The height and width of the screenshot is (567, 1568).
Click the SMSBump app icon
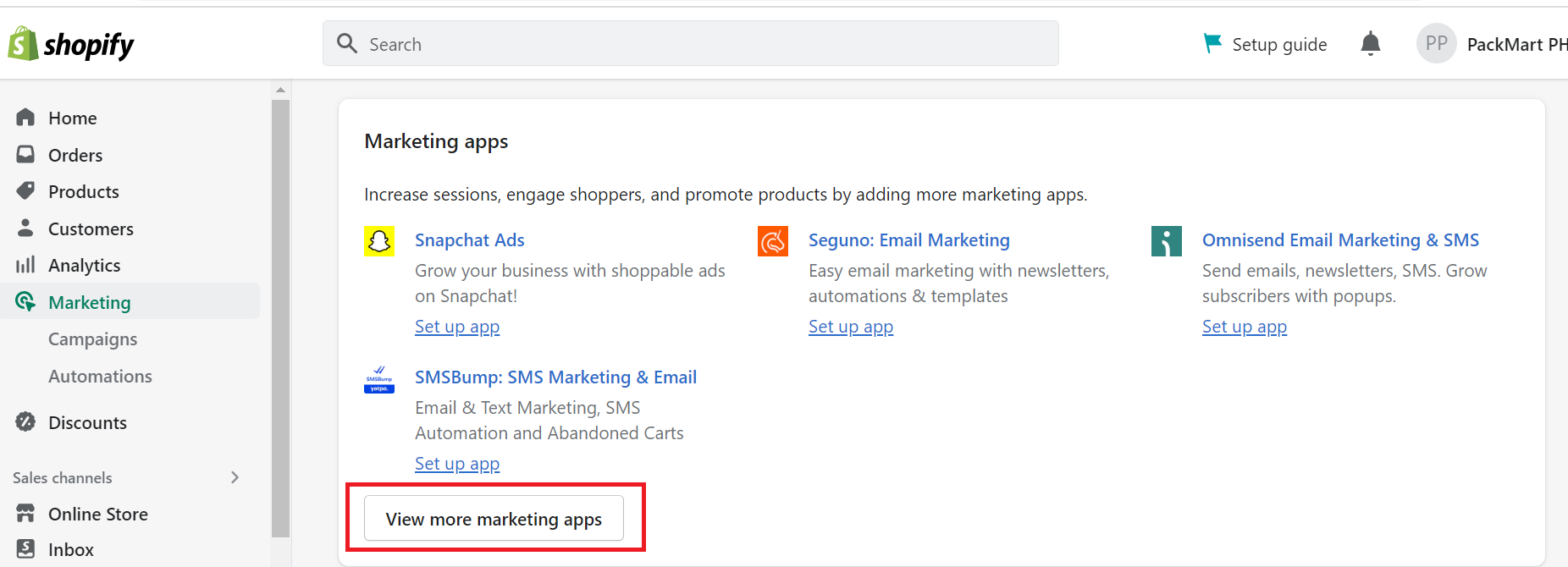(x=379, y=378)
